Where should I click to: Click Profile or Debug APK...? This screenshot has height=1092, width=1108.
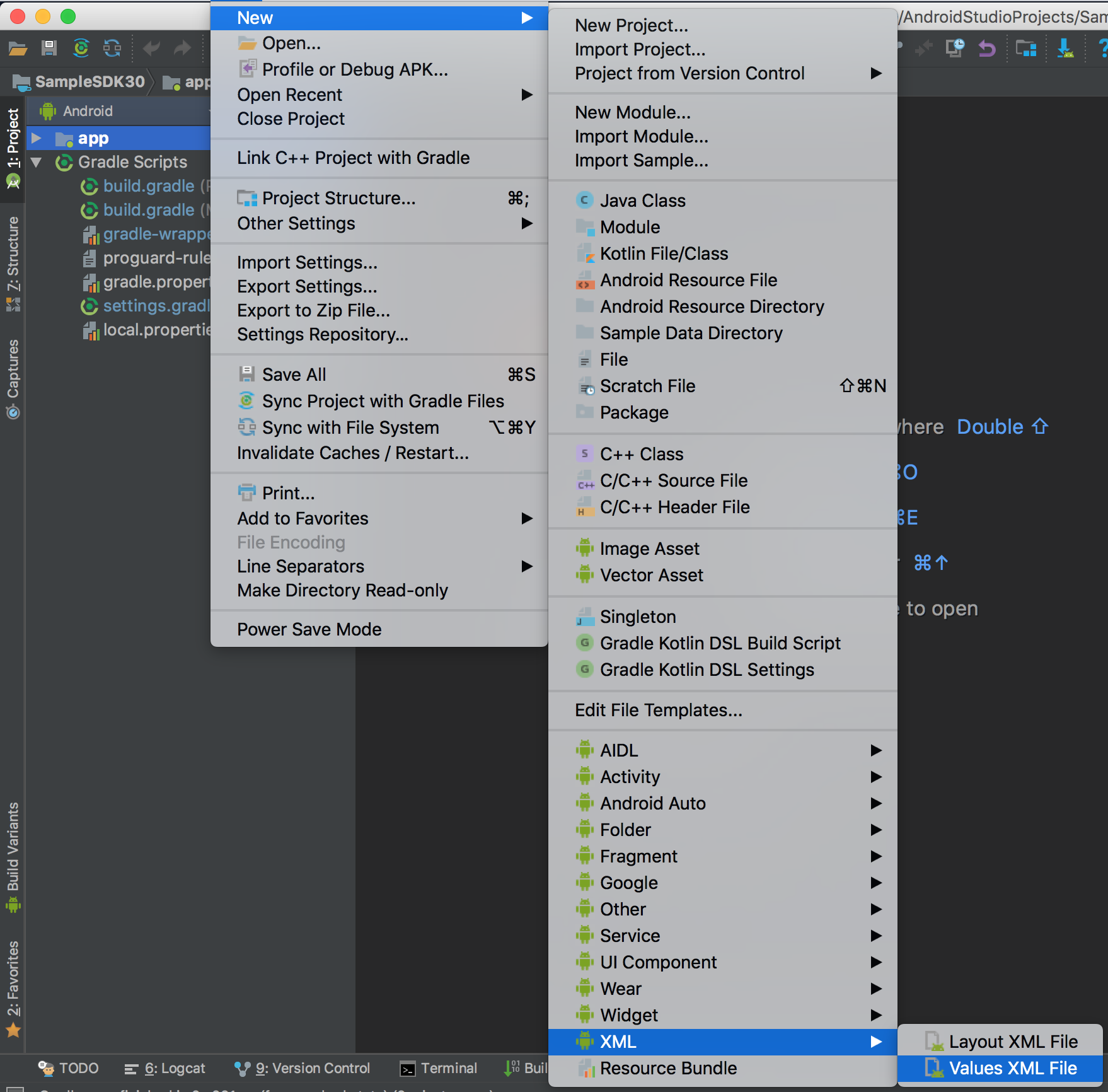pyautogui.click(x=379, y=69)
